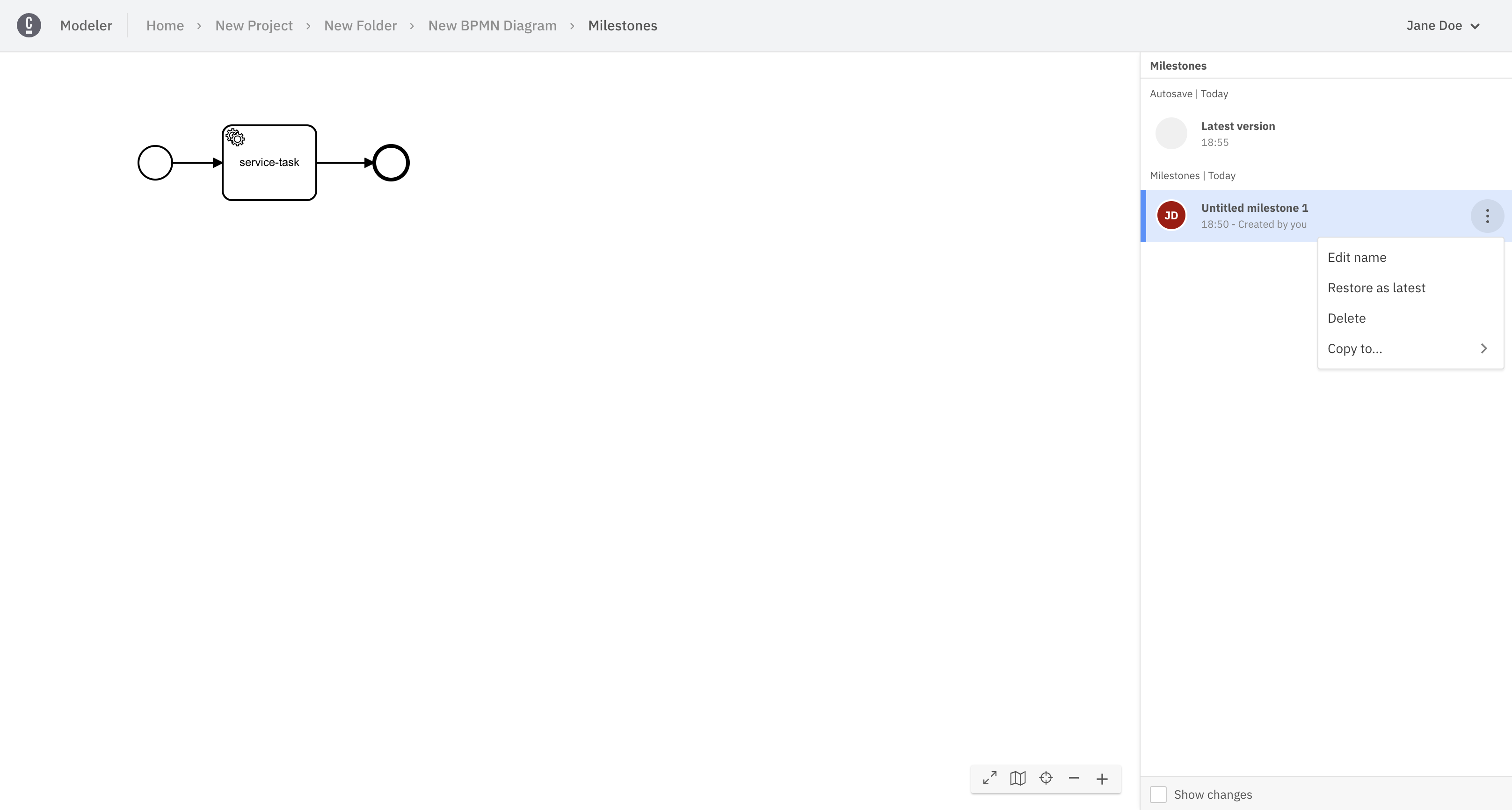The height and width of the screenshot is (810, 1512).
Task: Click the zoom out icon
Action: pos(1074,779)
